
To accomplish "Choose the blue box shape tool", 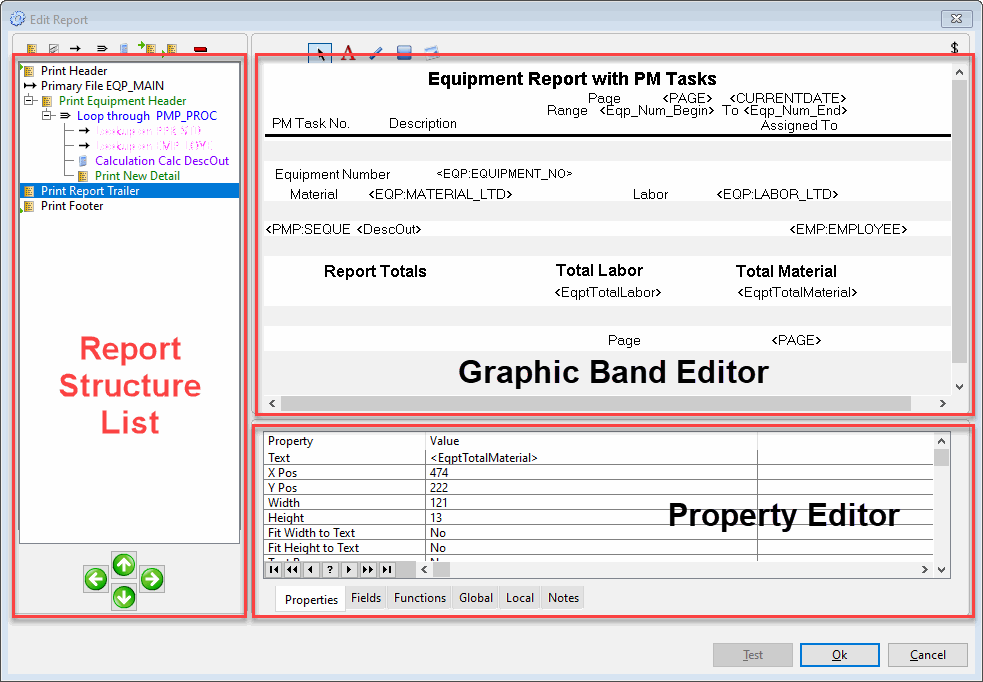I will tap(404, 53).
